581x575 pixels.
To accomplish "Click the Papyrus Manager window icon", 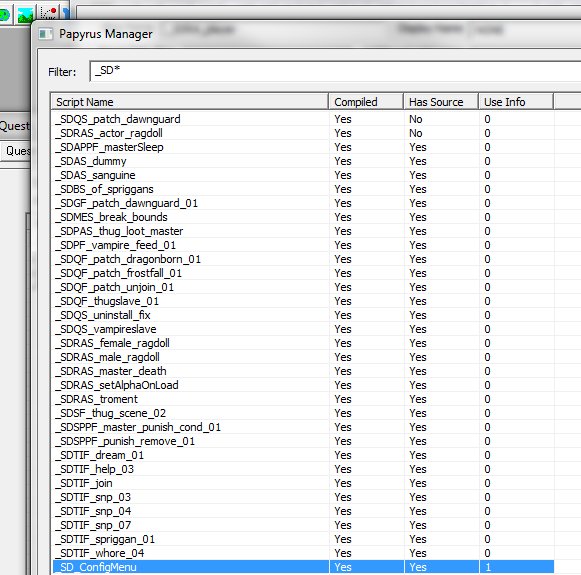I will pos(46,34).
